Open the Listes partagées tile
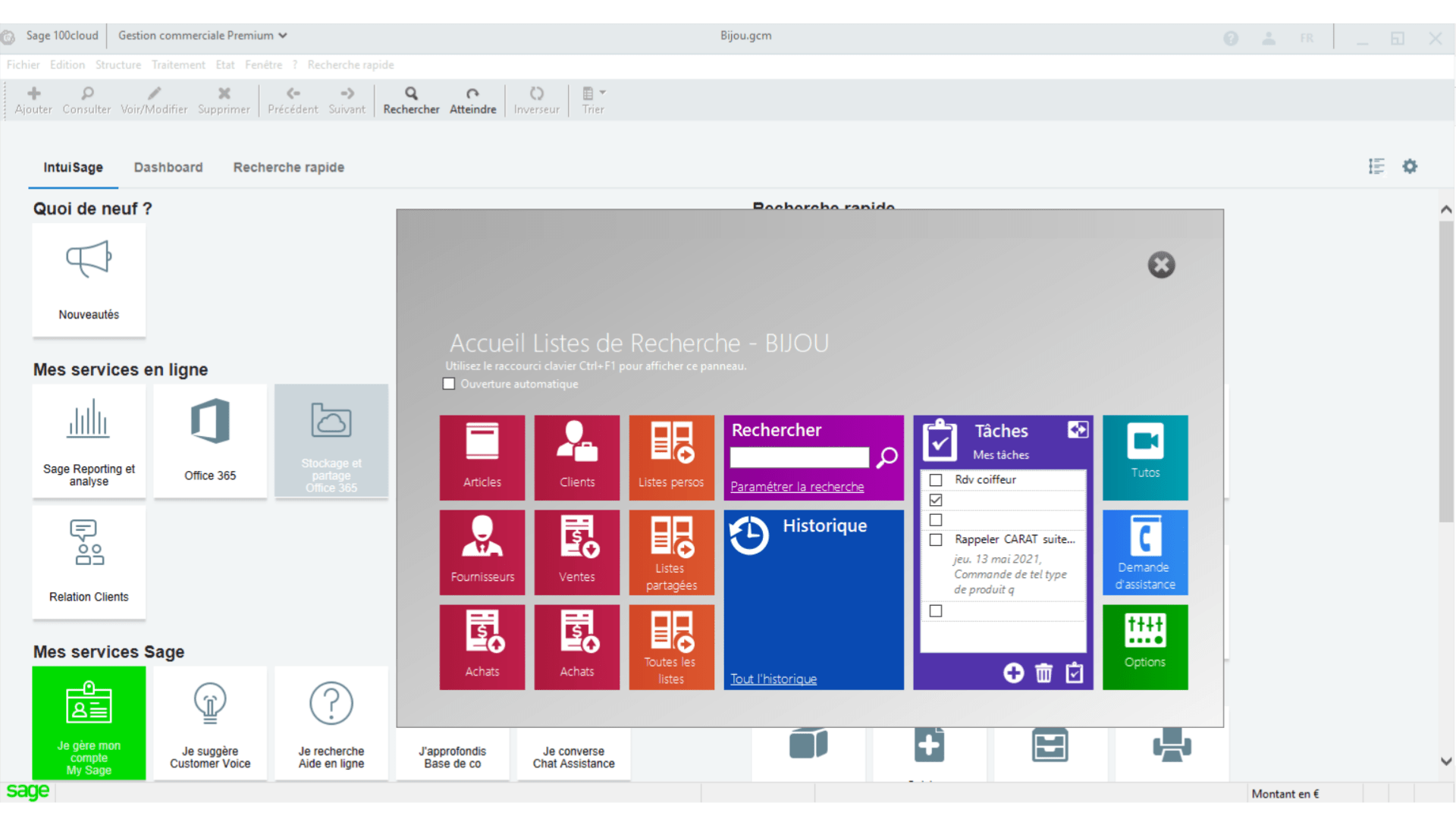1456x819 pixels. coord(672,552)
